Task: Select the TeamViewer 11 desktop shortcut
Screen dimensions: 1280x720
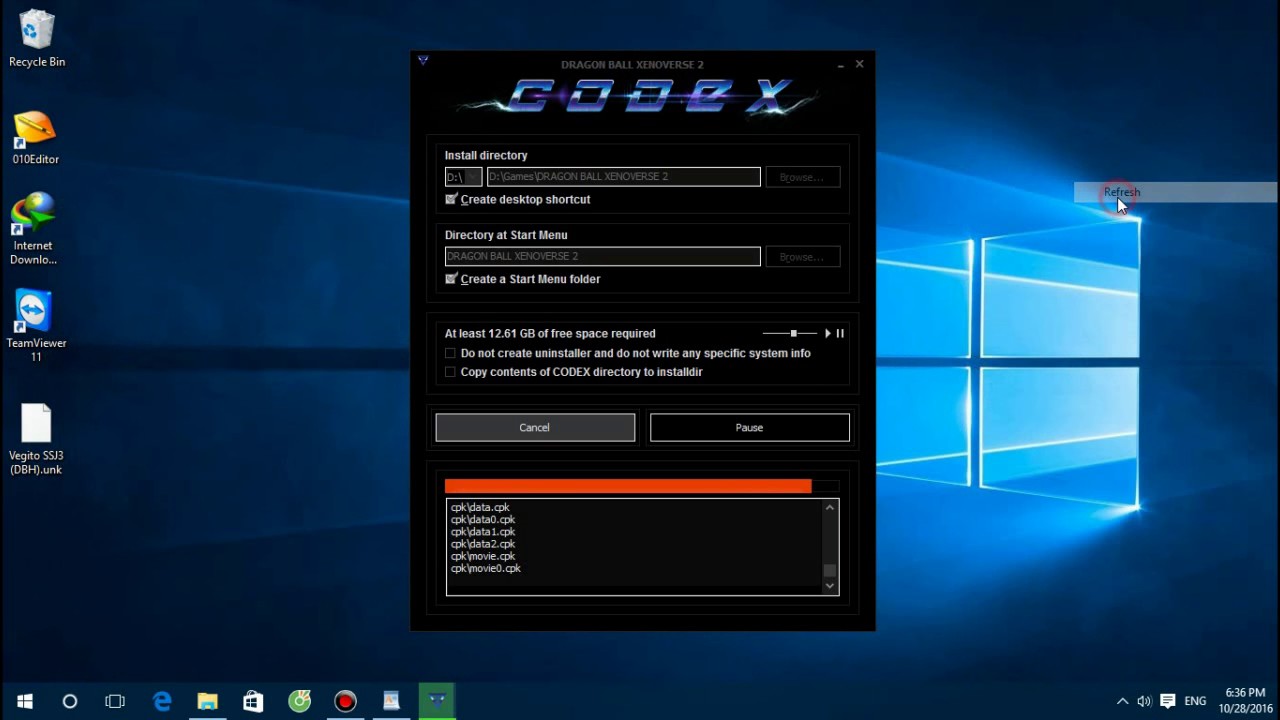Action: pyautogui.click(x=36, y=326)
